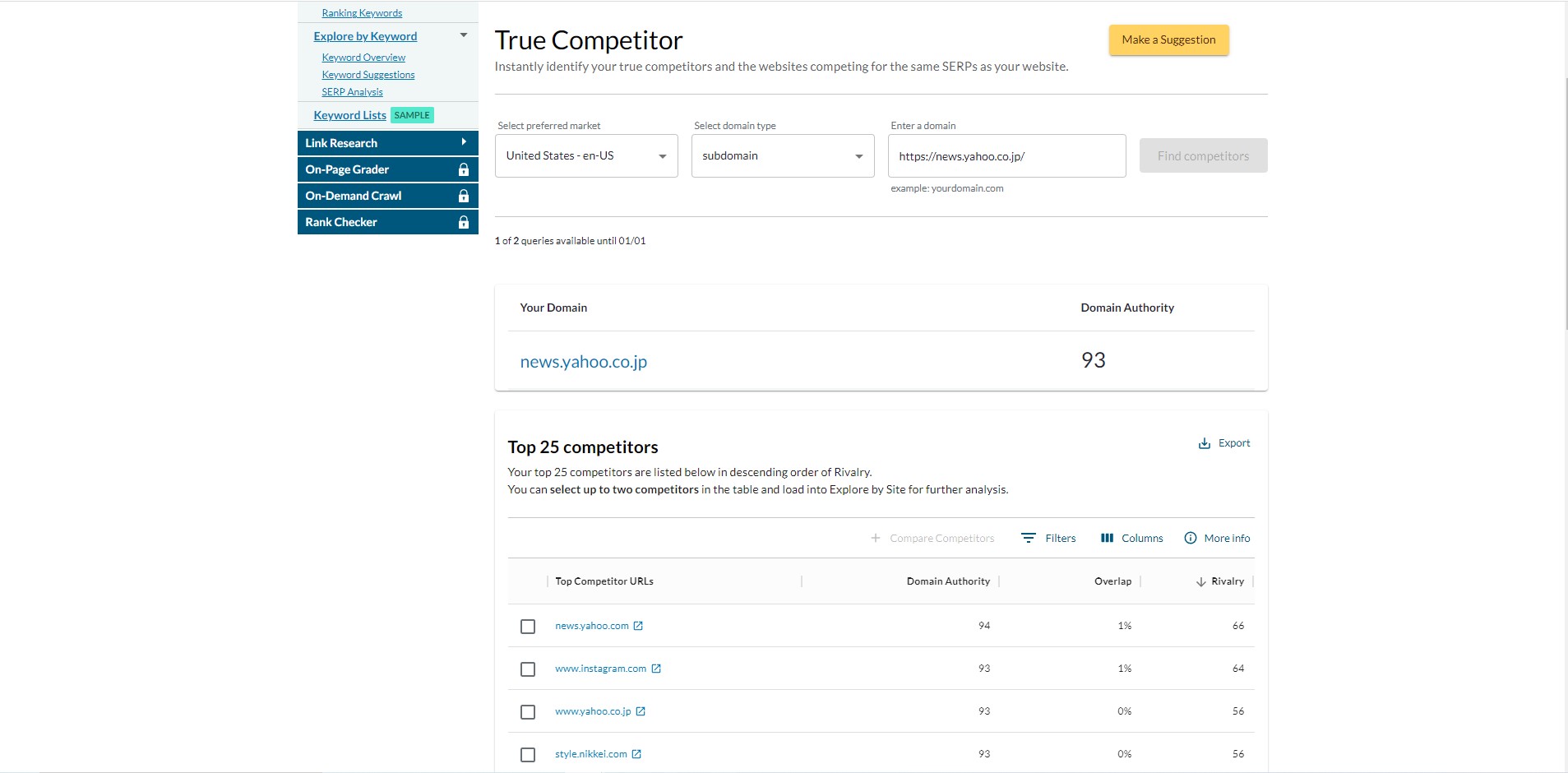Open Keyword Lists link
The width and height of the screenshot is (1568, 773).
(349, 115)
